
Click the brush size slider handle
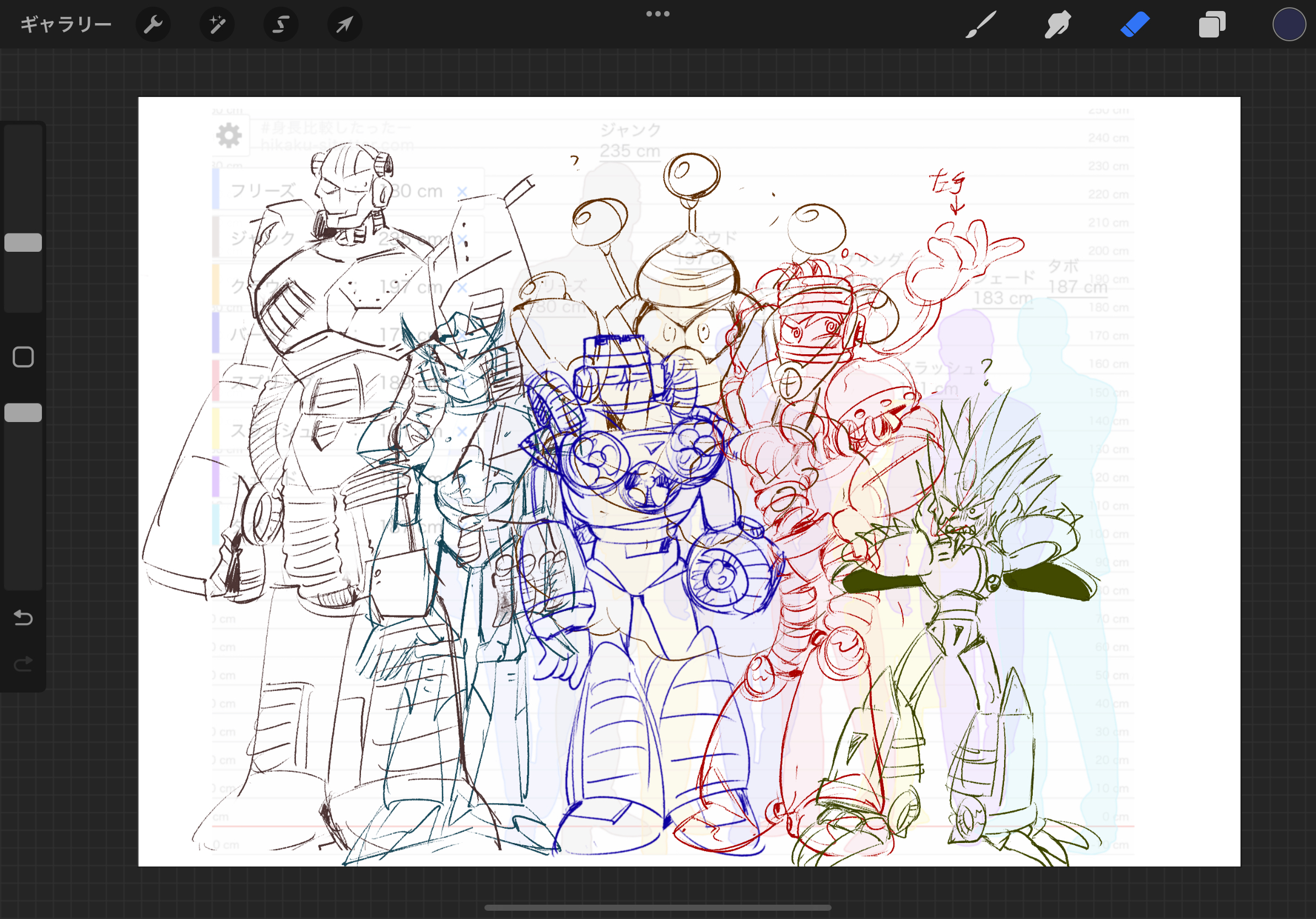(x=23, y=242)
